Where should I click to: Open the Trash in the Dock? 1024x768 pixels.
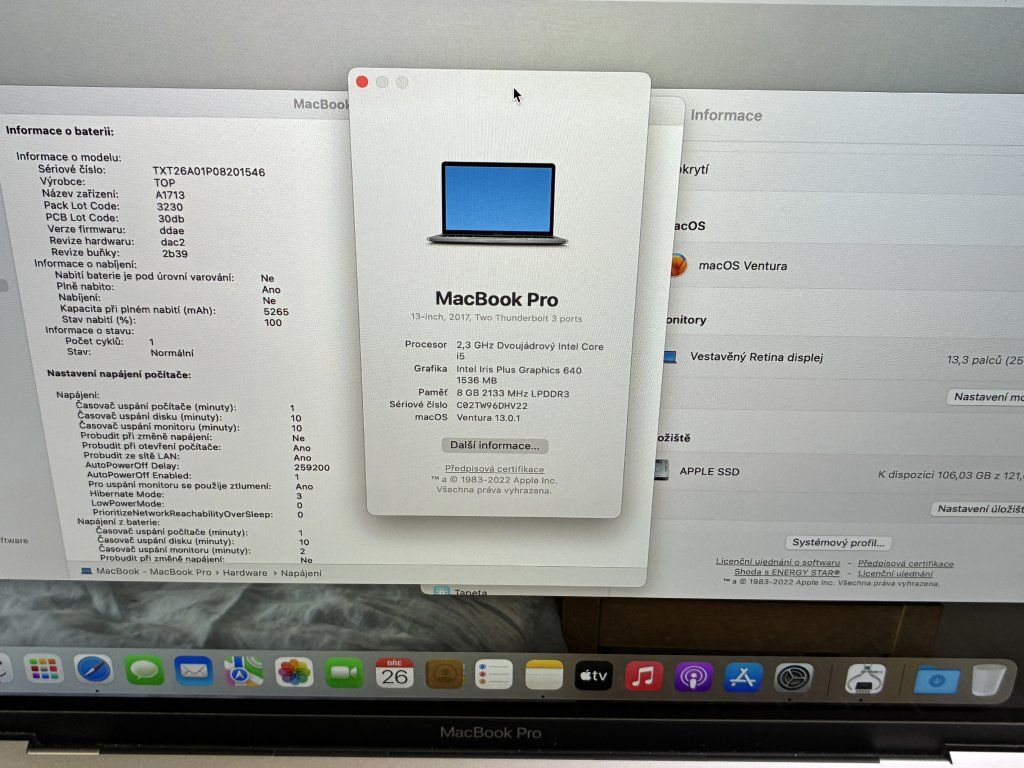point(987,680)
